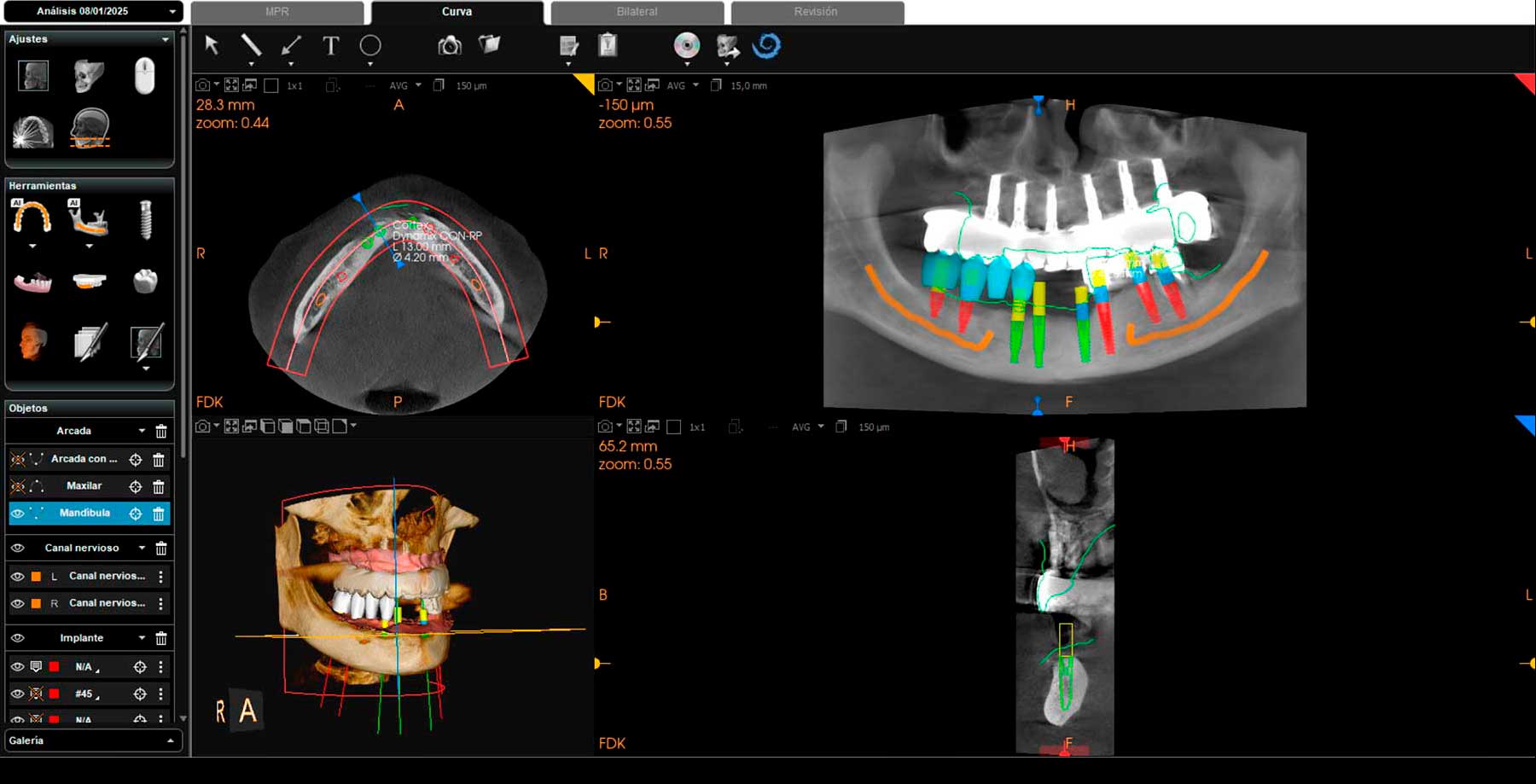Hide the left Canal nervioso object
Screen dimensions: 1536x784
[18, 577]
